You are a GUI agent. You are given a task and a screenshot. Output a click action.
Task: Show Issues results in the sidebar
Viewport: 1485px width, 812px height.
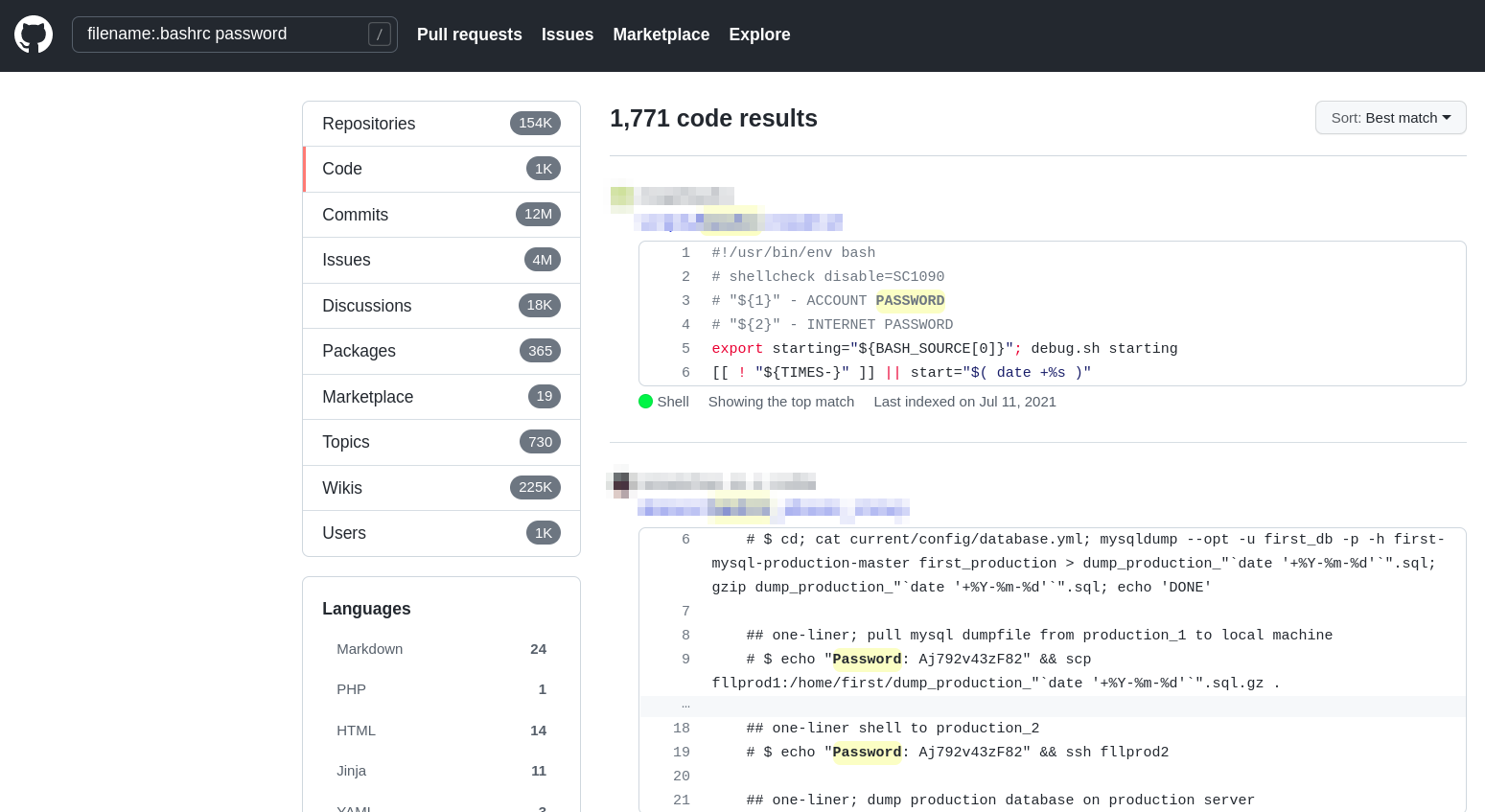(442, 260)
